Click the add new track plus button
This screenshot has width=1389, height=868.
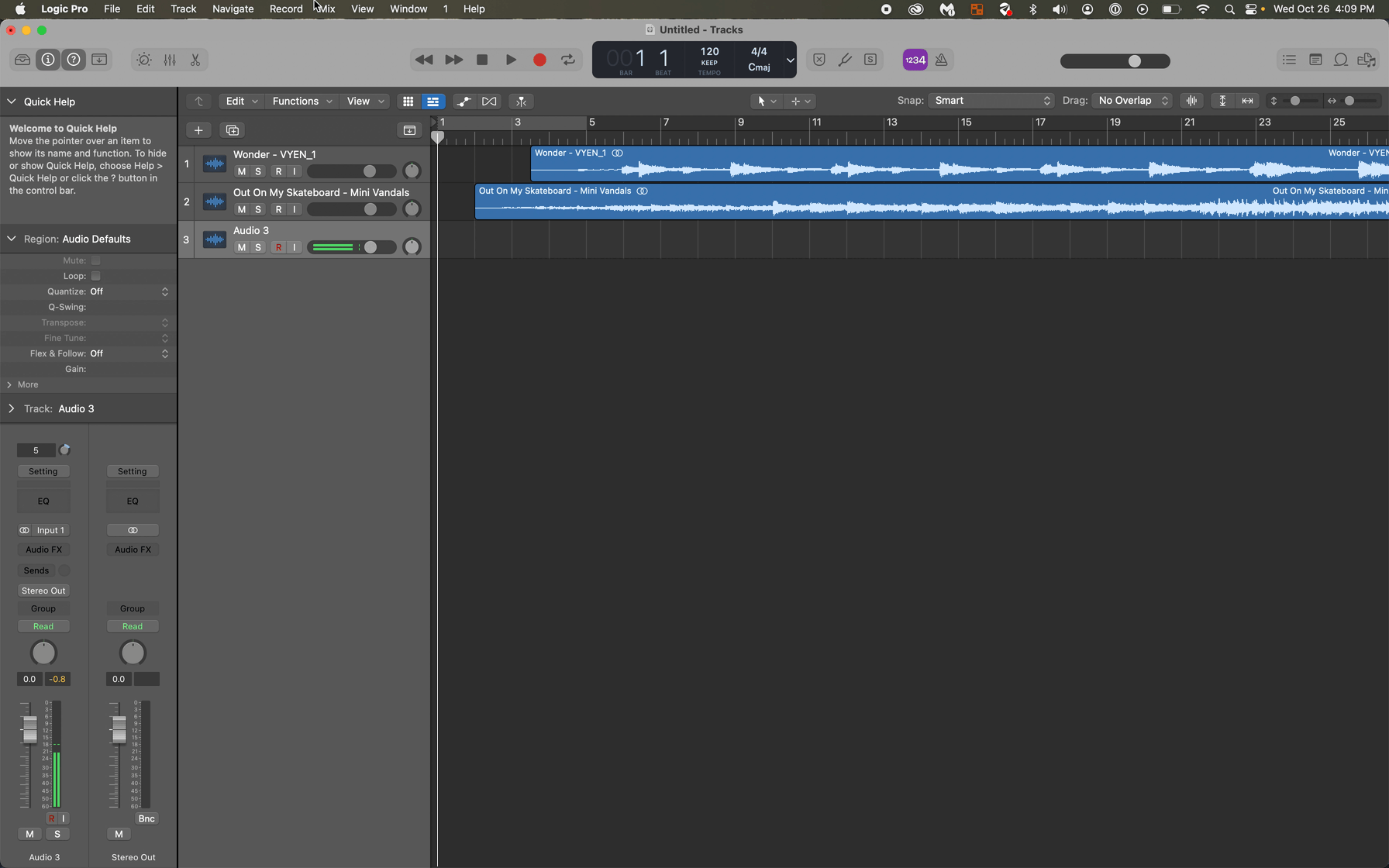[x=198, y=130]
